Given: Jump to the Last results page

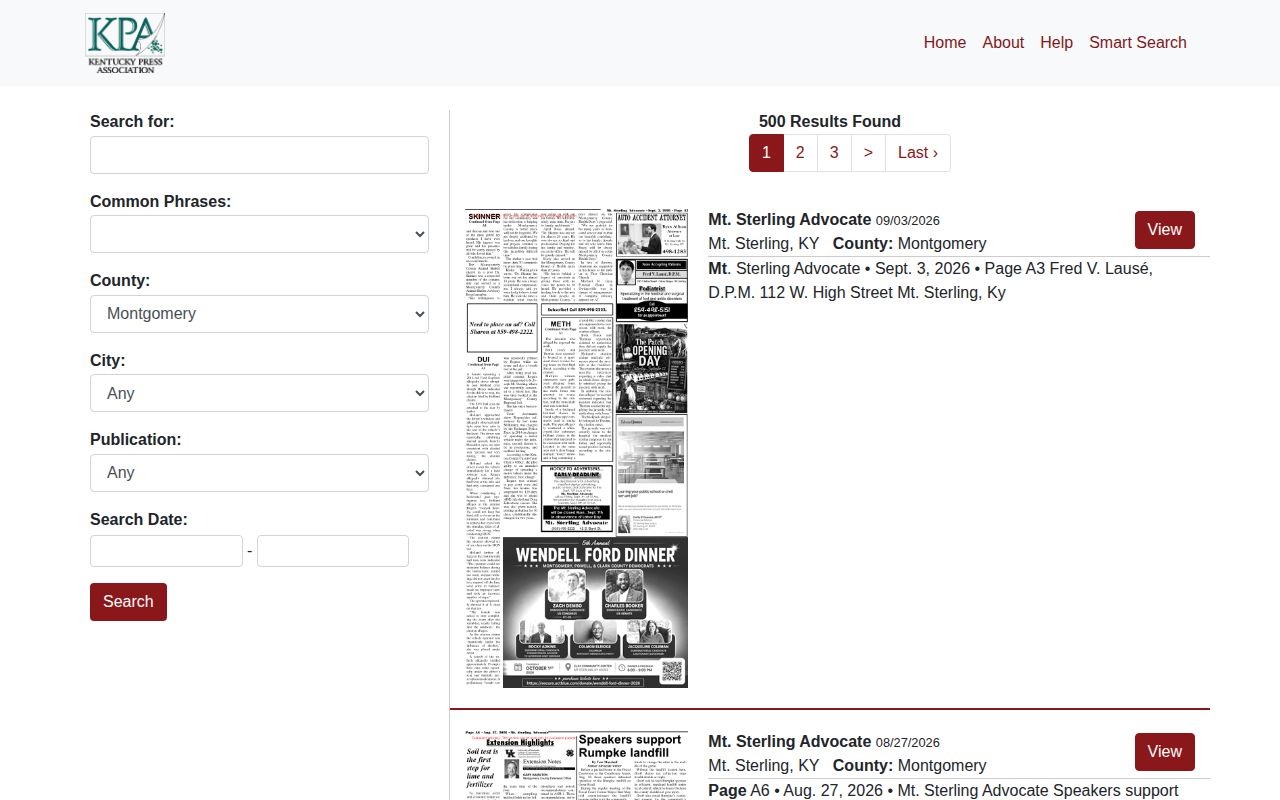Looking at the screenshot, I should tap(918, 153).
